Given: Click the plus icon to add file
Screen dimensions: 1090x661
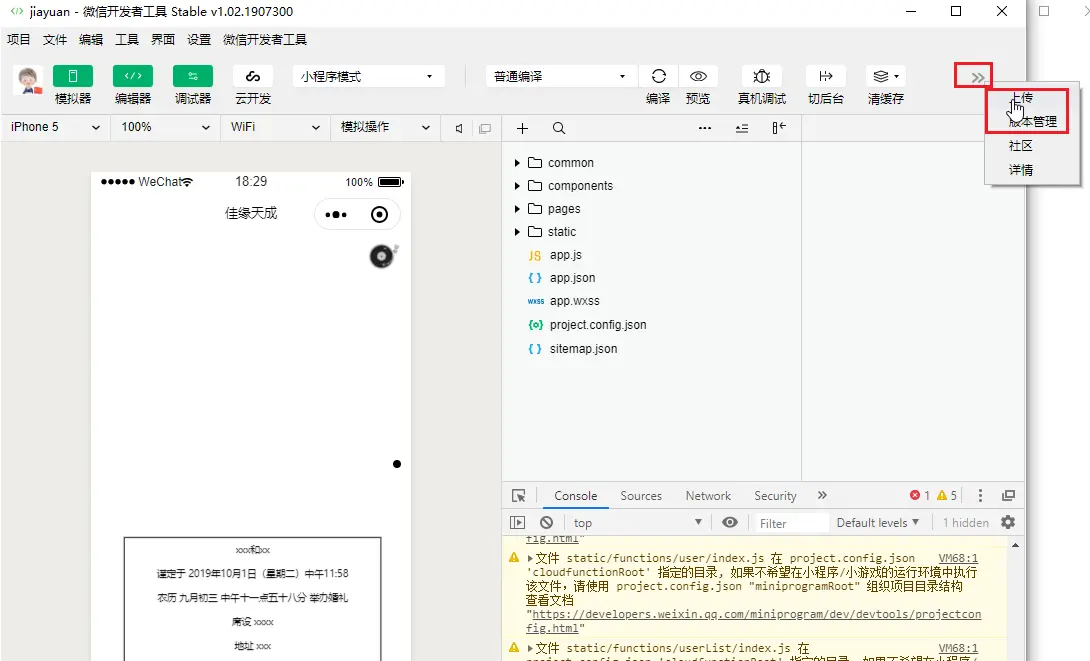Looking at the screenshot, I should click(523, 129).
